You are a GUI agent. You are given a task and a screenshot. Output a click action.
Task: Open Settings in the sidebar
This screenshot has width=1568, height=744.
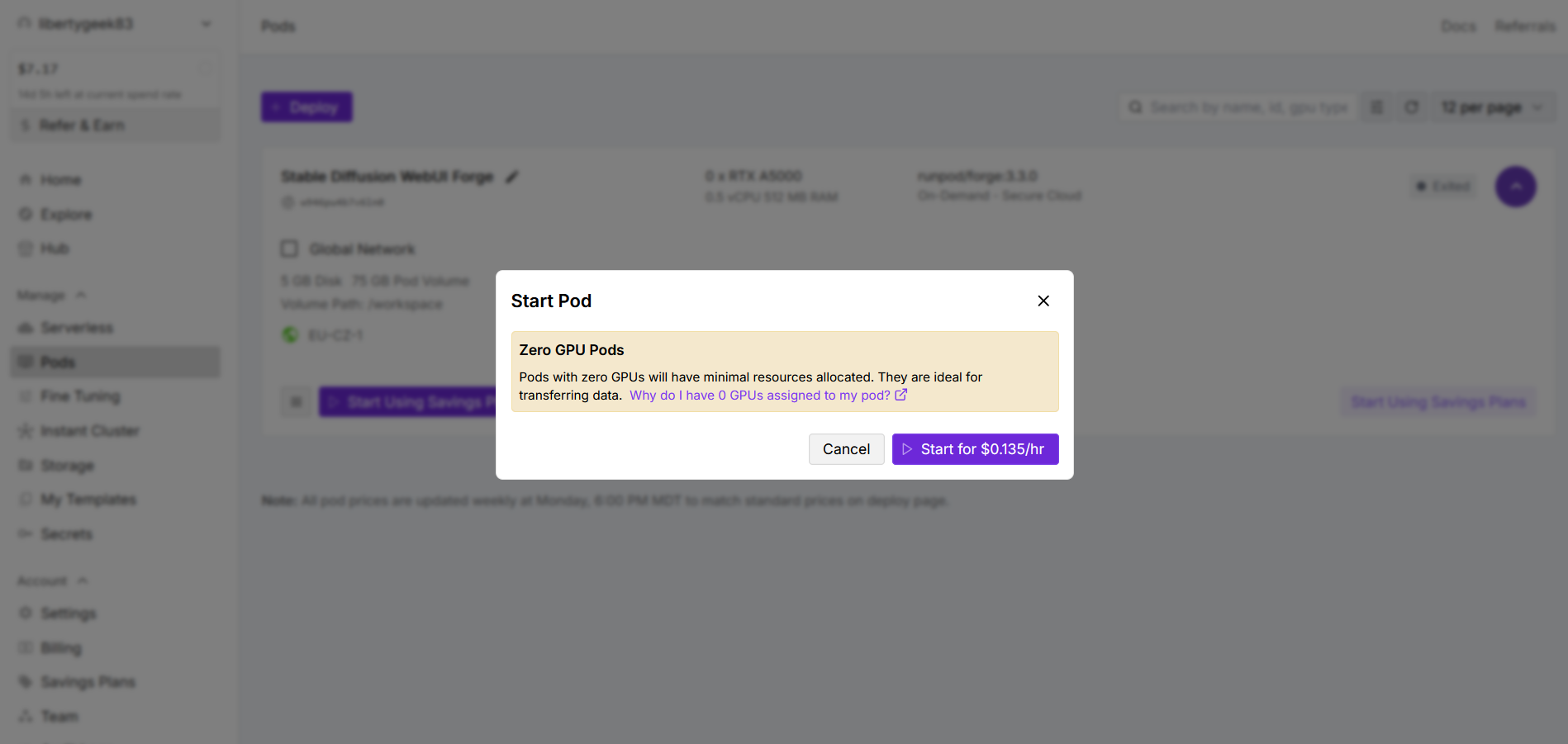coord(69,614)
